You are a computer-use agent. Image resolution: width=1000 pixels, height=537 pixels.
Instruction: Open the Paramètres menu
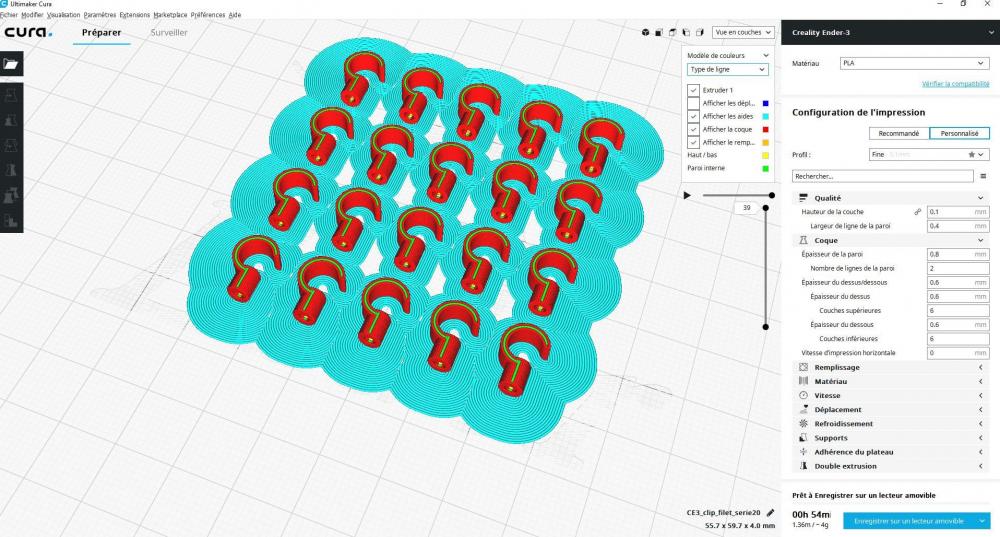click(x=100, y=15)
